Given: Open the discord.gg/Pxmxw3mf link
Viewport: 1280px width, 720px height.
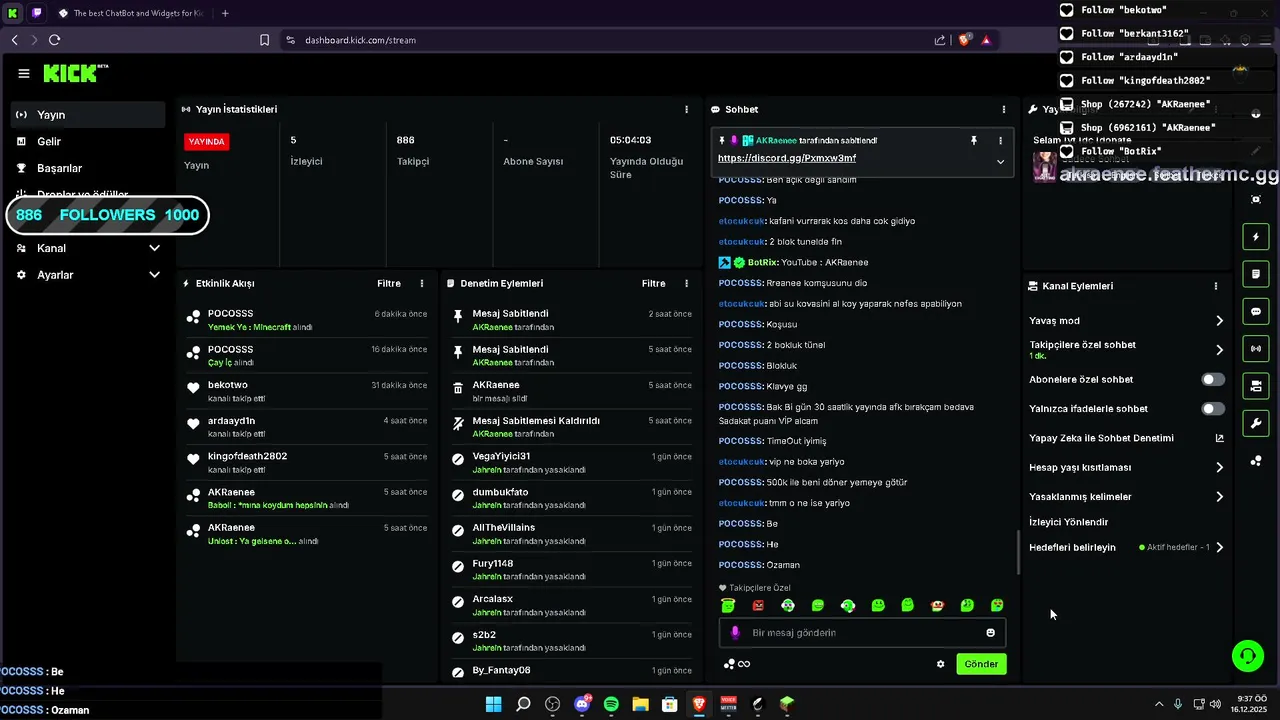Looking at the screenshot, I should (786, 158).
